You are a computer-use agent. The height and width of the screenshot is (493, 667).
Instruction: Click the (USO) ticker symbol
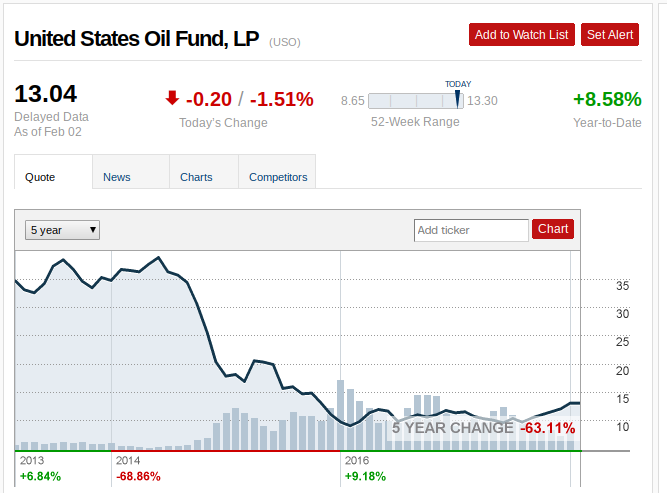285,42
